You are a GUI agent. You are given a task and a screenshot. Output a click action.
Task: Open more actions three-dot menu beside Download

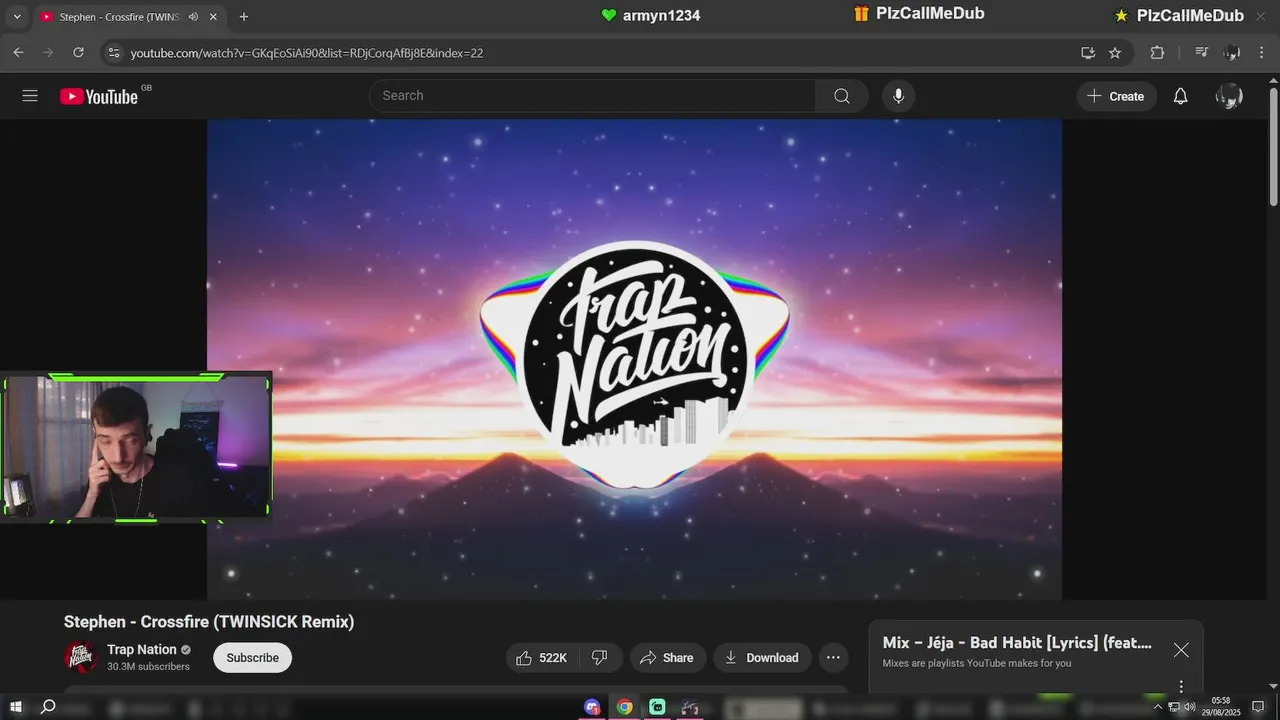pyautogui.click(x=833, y=657)
